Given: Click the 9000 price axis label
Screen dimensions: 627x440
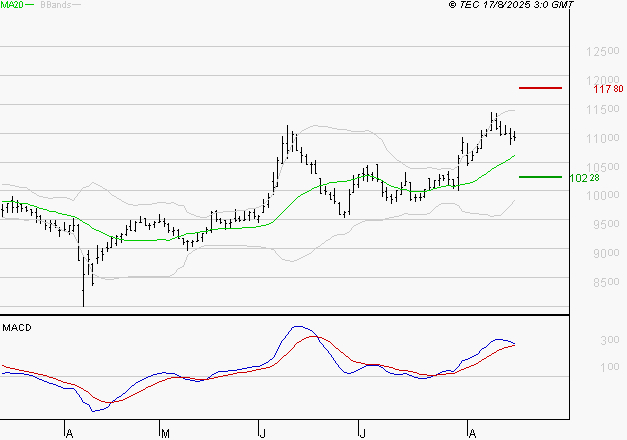Looking at the screenshot, I should coord(606,253).
